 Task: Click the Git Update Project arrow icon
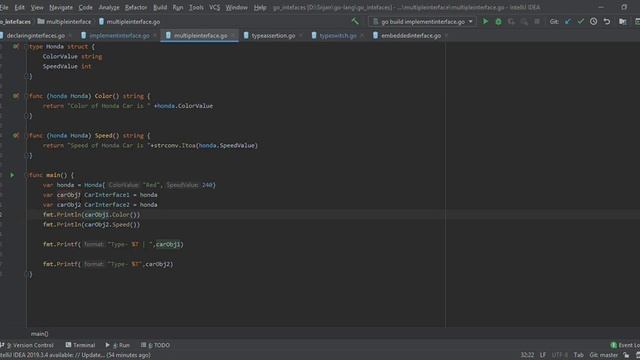click(568, 21)
